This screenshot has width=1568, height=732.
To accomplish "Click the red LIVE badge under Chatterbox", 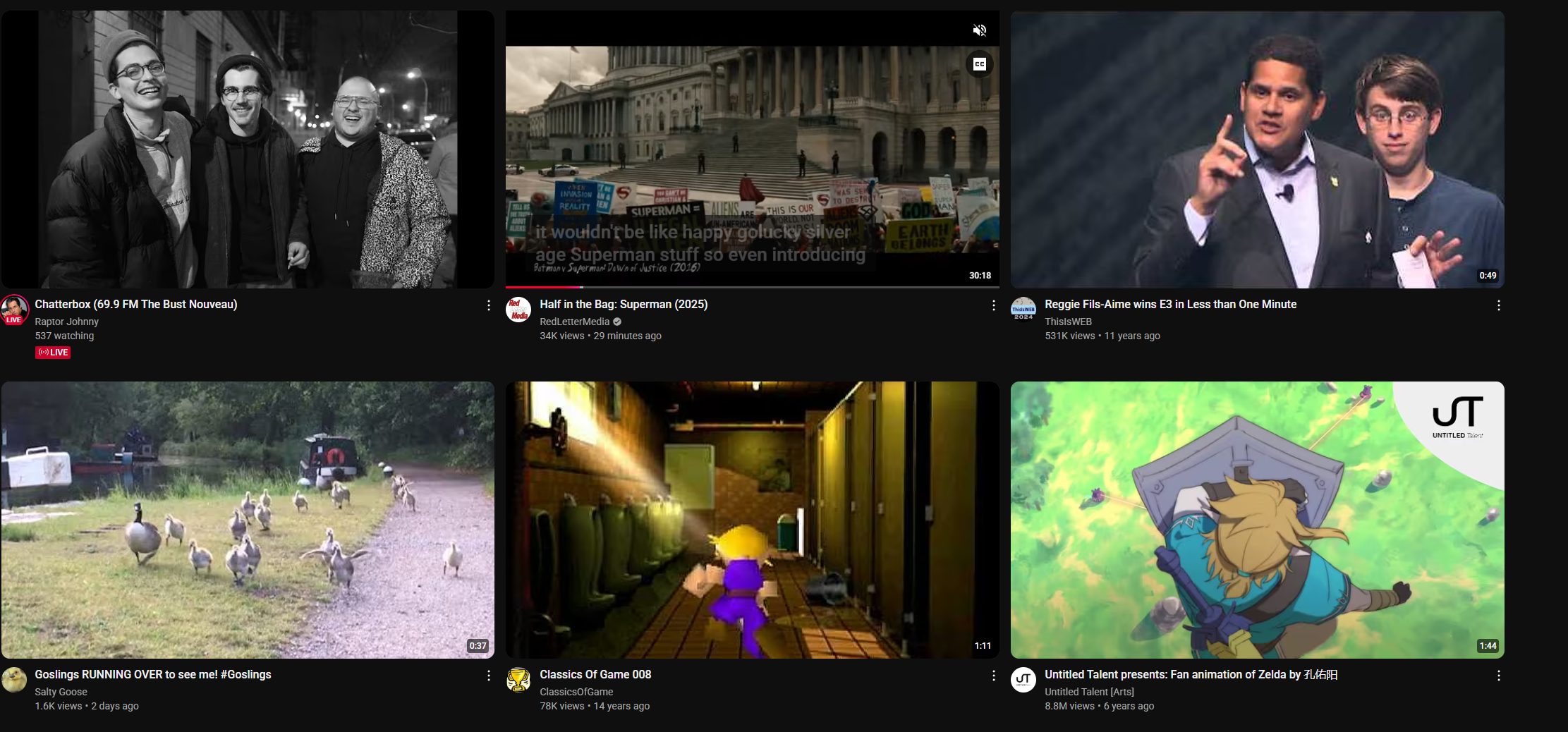I will (x=53, y=353).
